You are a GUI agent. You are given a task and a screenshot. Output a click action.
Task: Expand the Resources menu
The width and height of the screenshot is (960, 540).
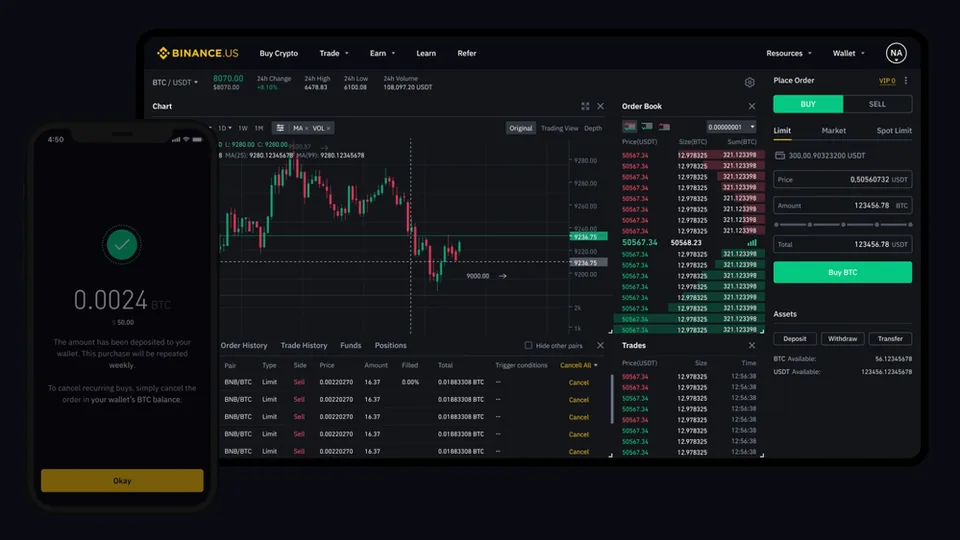(x=789, y=53)
